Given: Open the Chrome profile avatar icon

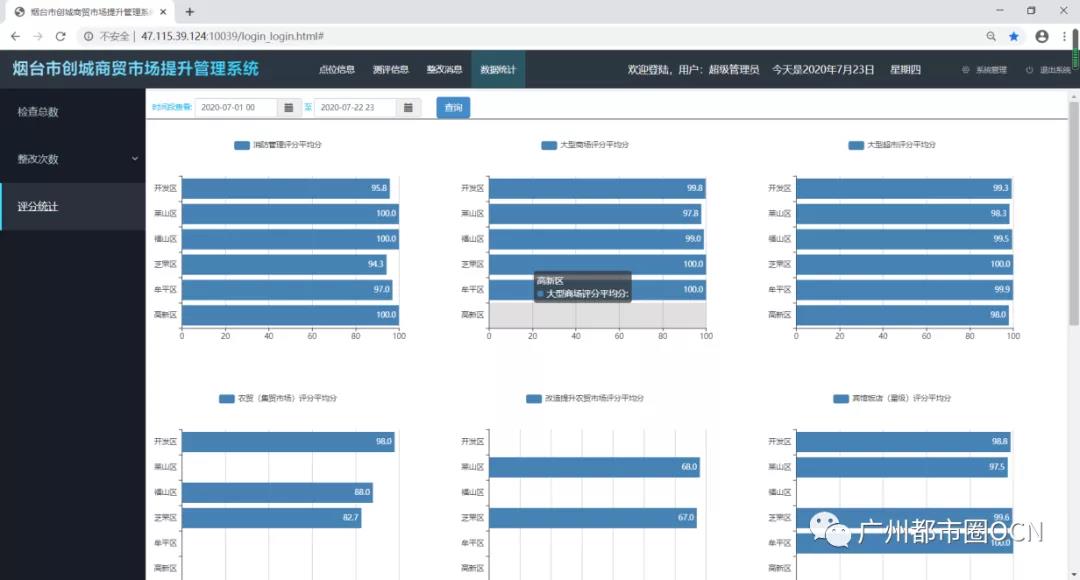Looking at the screenshot, I should [1042, 36].
